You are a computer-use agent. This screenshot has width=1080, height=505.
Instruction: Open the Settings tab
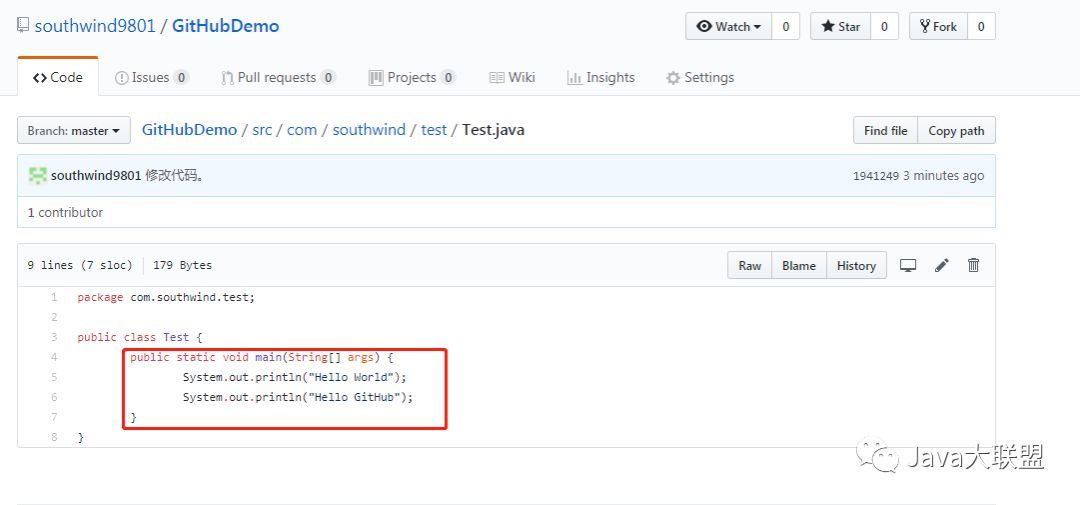[x=700, y=77]
